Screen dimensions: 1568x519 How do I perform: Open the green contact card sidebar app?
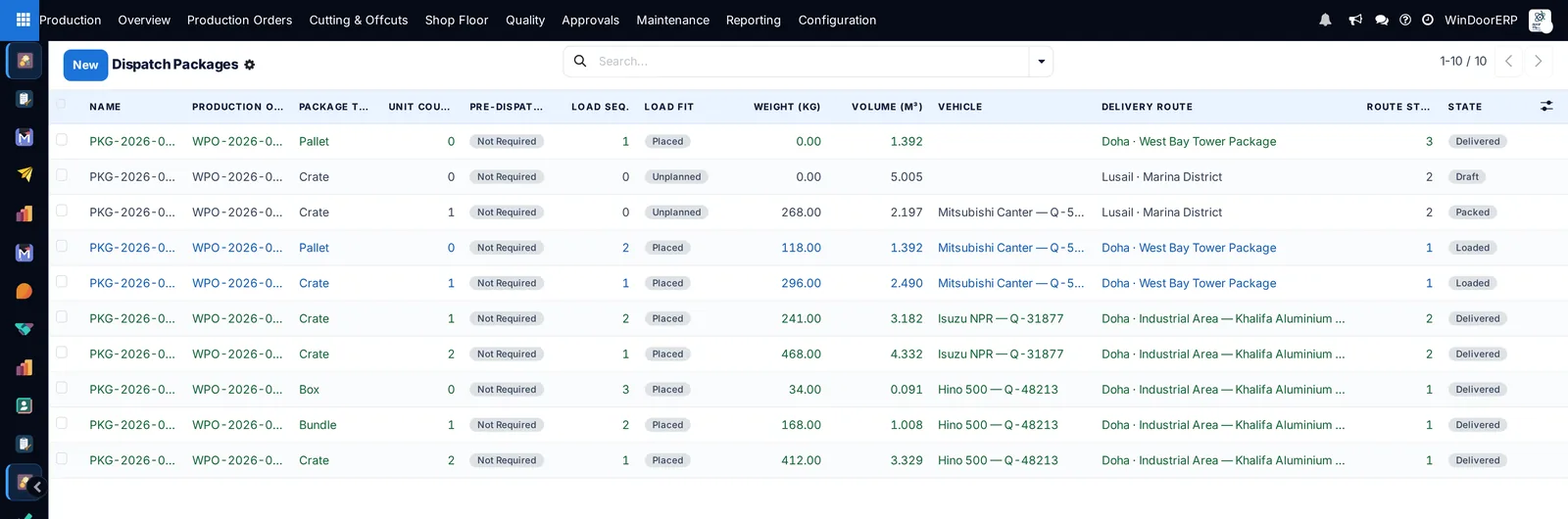coord(24,405)
